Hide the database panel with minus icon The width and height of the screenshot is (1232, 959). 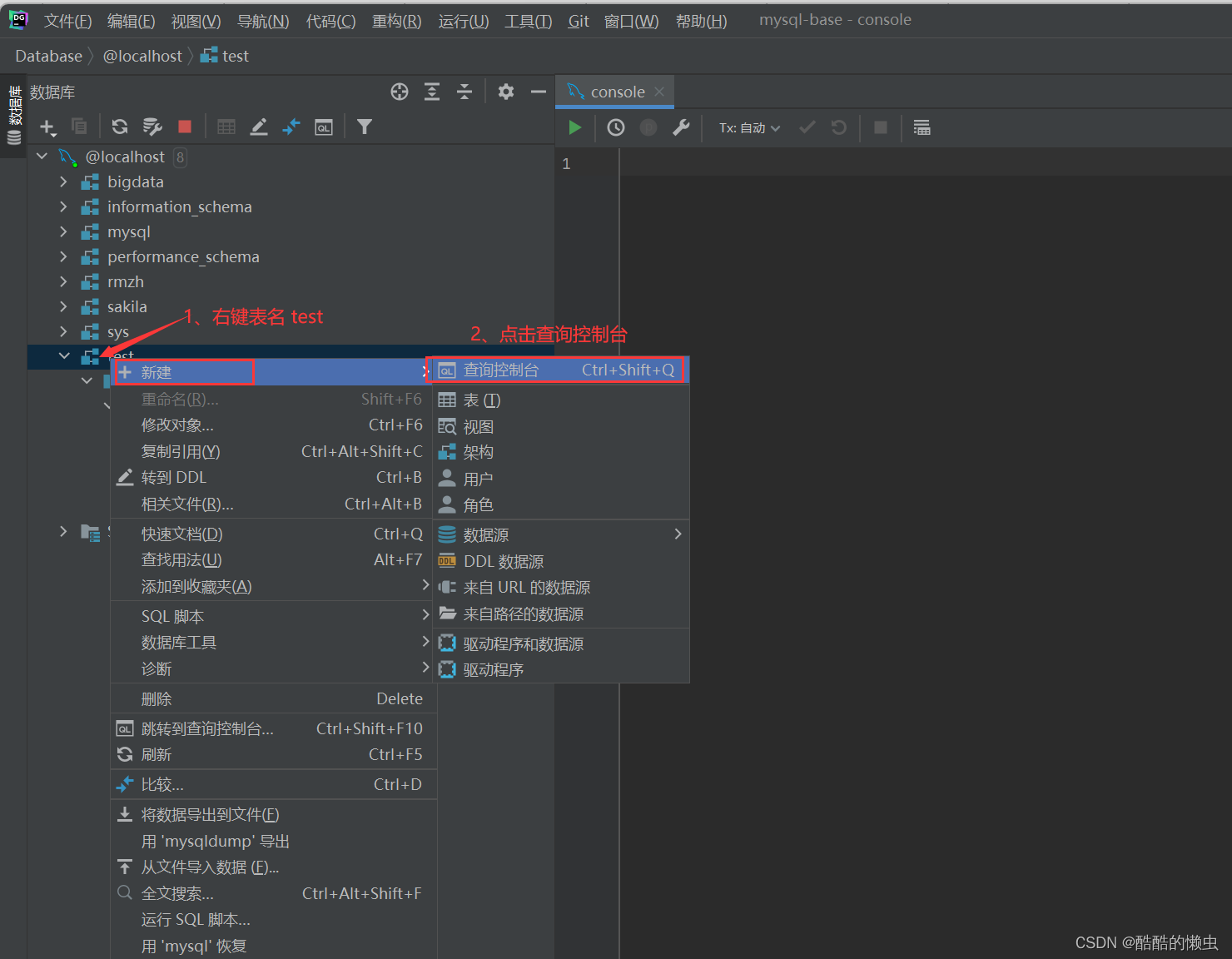539,92
